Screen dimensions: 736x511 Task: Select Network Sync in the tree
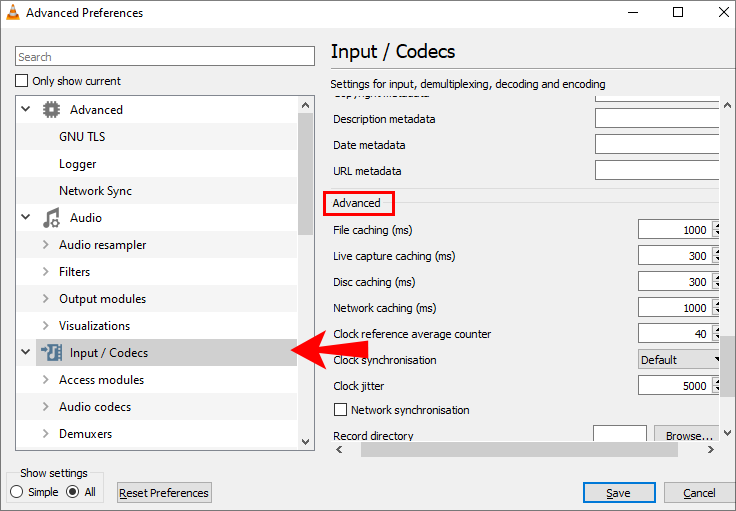tap(95, 191)
